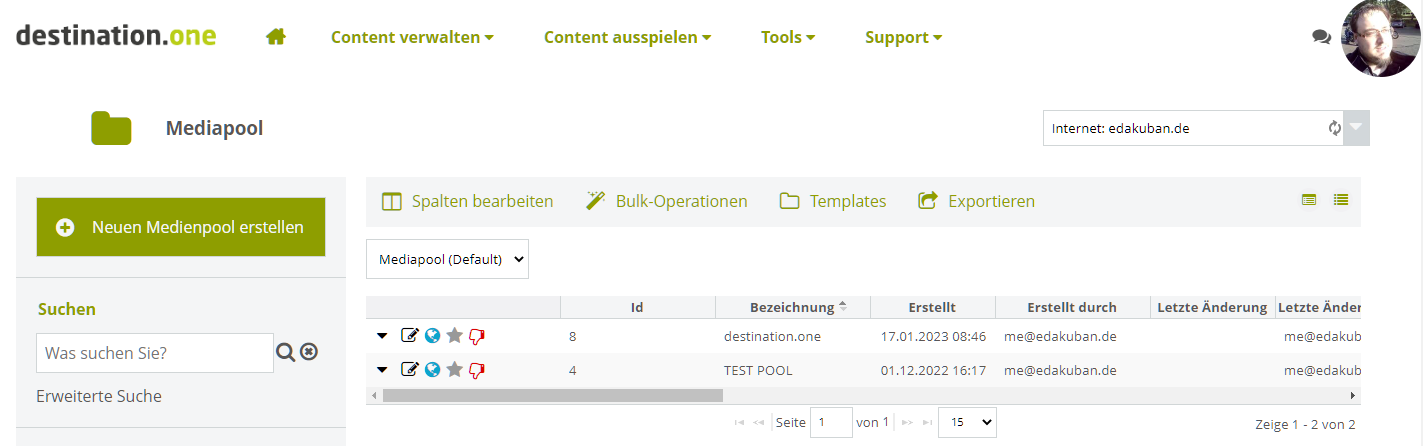Open the chat messages icon
Viewport: 1423px width, 446px height.
1321,37
